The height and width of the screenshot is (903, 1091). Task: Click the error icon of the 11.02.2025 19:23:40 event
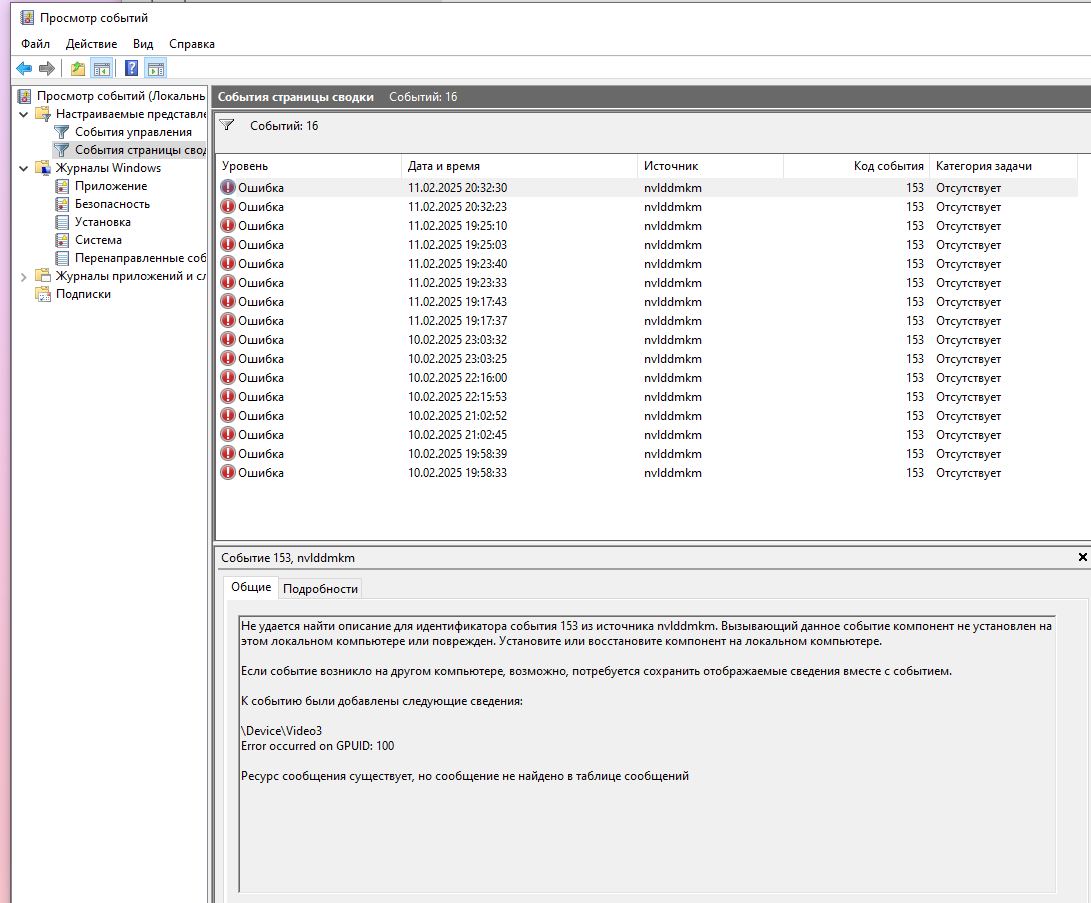tap(228, 264)
